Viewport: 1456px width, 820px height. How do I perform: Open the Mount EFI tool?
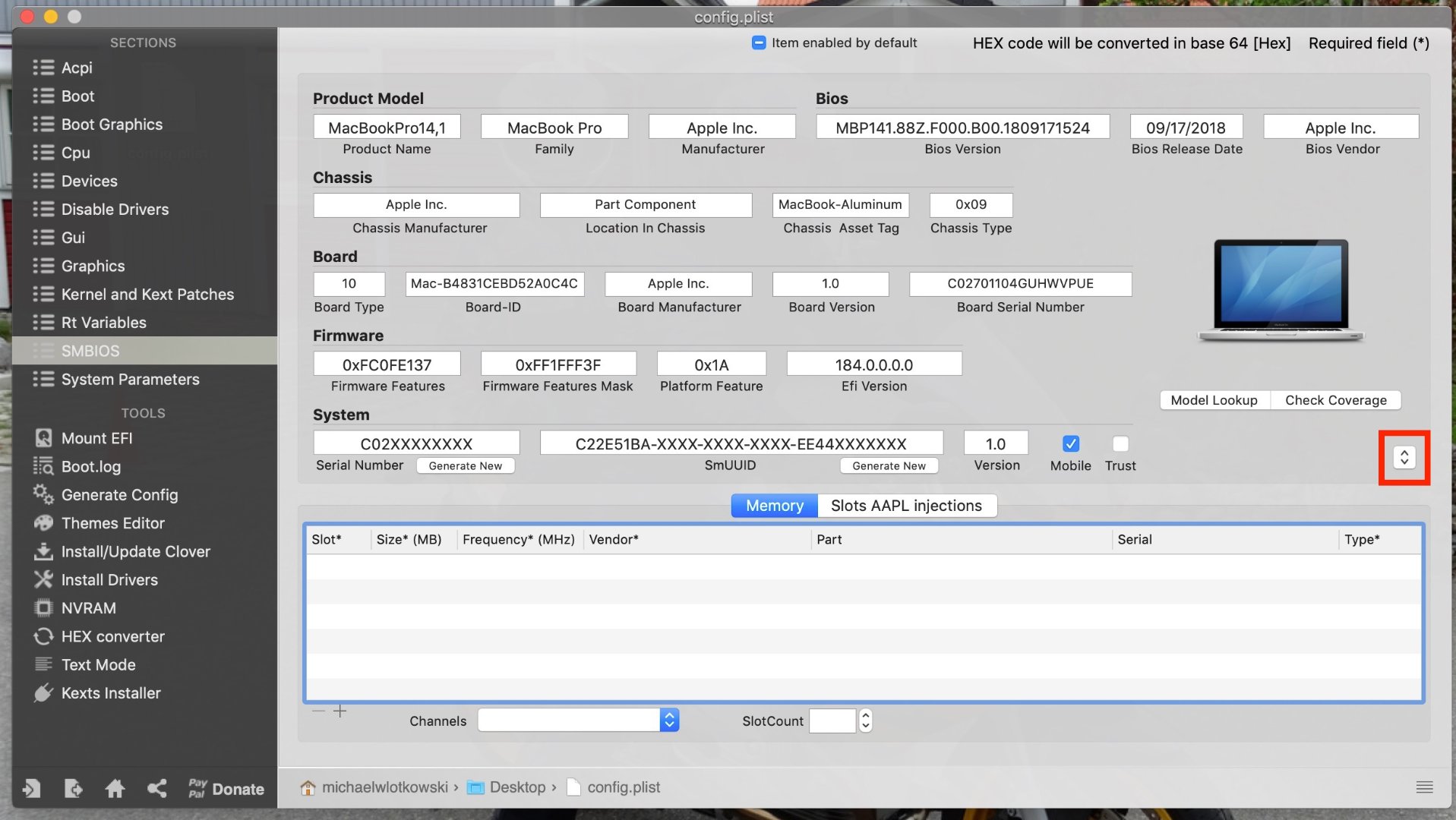click(x=96, y=438)
